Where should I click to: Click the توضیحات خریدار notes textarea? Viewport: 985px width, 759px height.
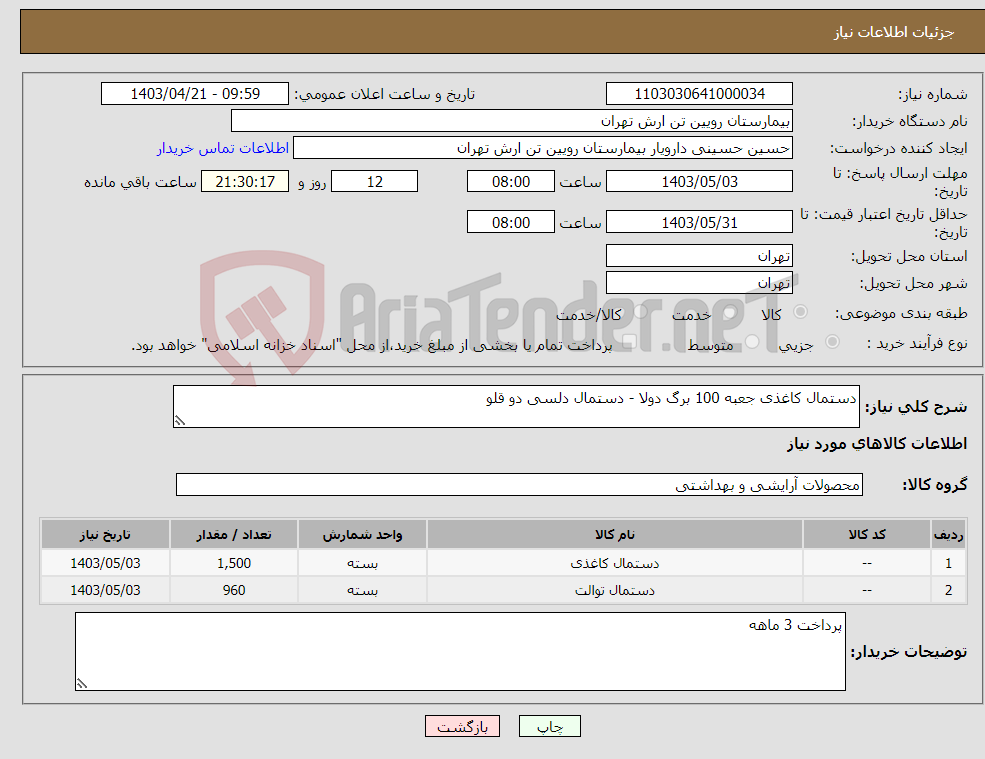[460, 652]
